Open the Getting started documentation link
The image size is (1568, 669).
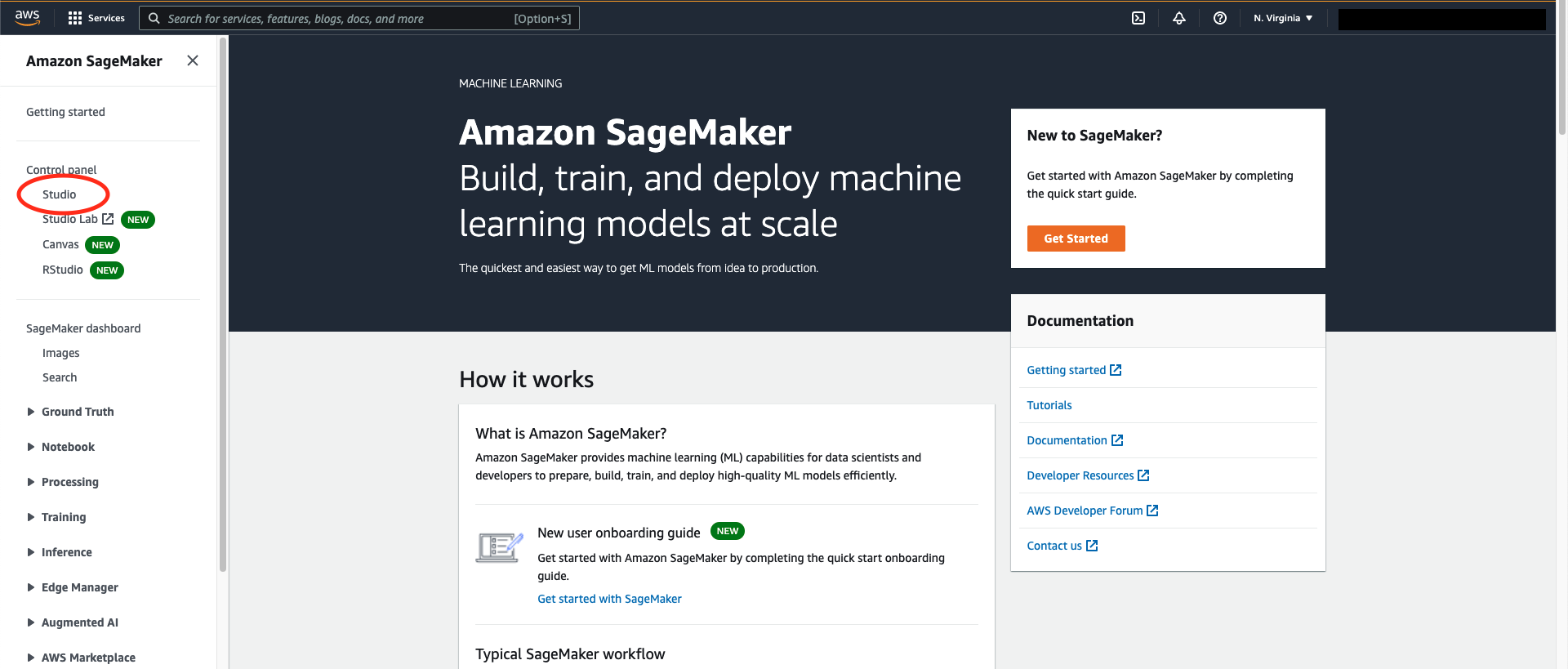pyautogui.click(x=1066, y=370)
